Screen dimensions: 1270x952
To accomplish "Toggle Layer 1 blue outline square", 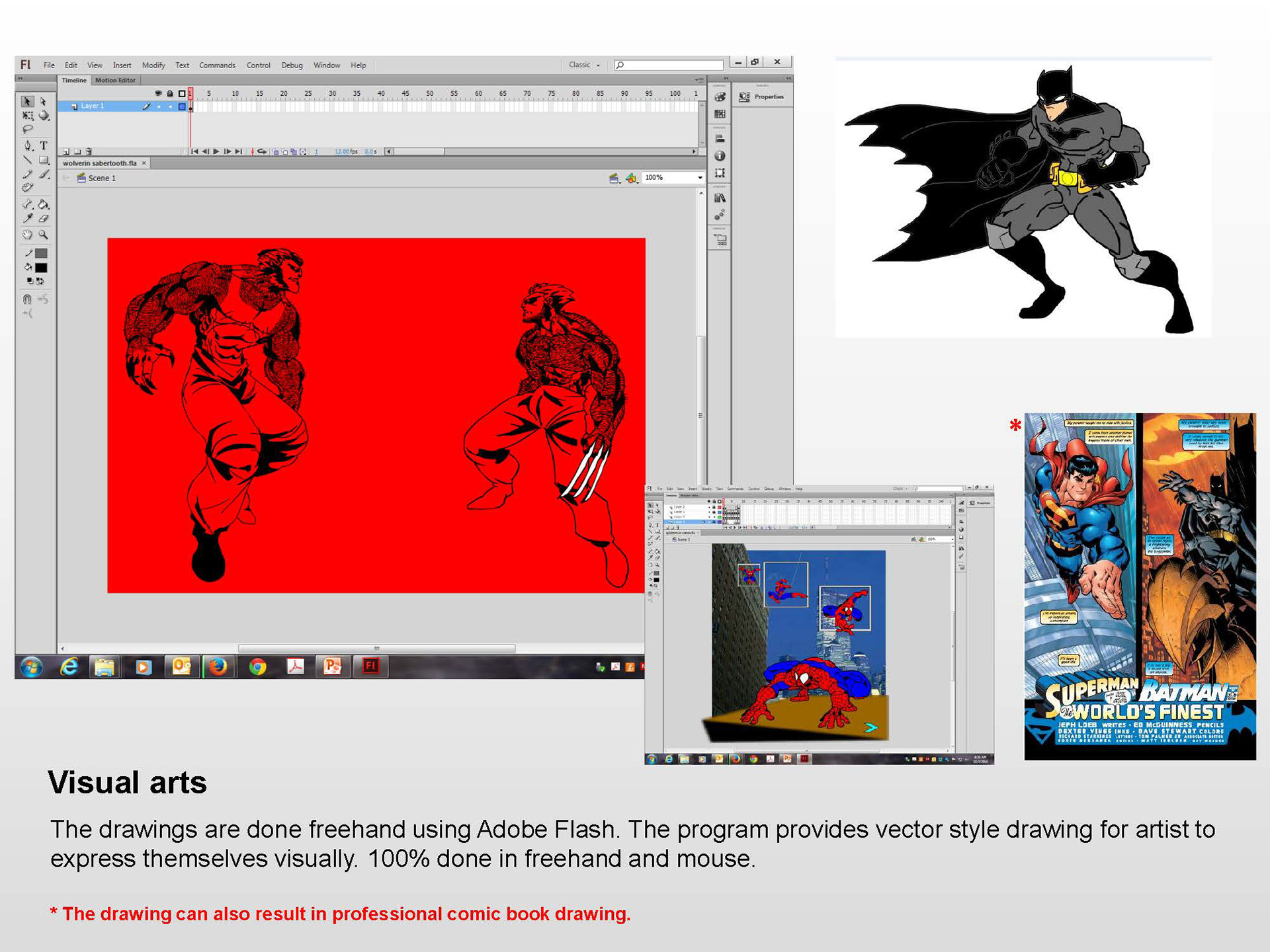I will point(182,106).
